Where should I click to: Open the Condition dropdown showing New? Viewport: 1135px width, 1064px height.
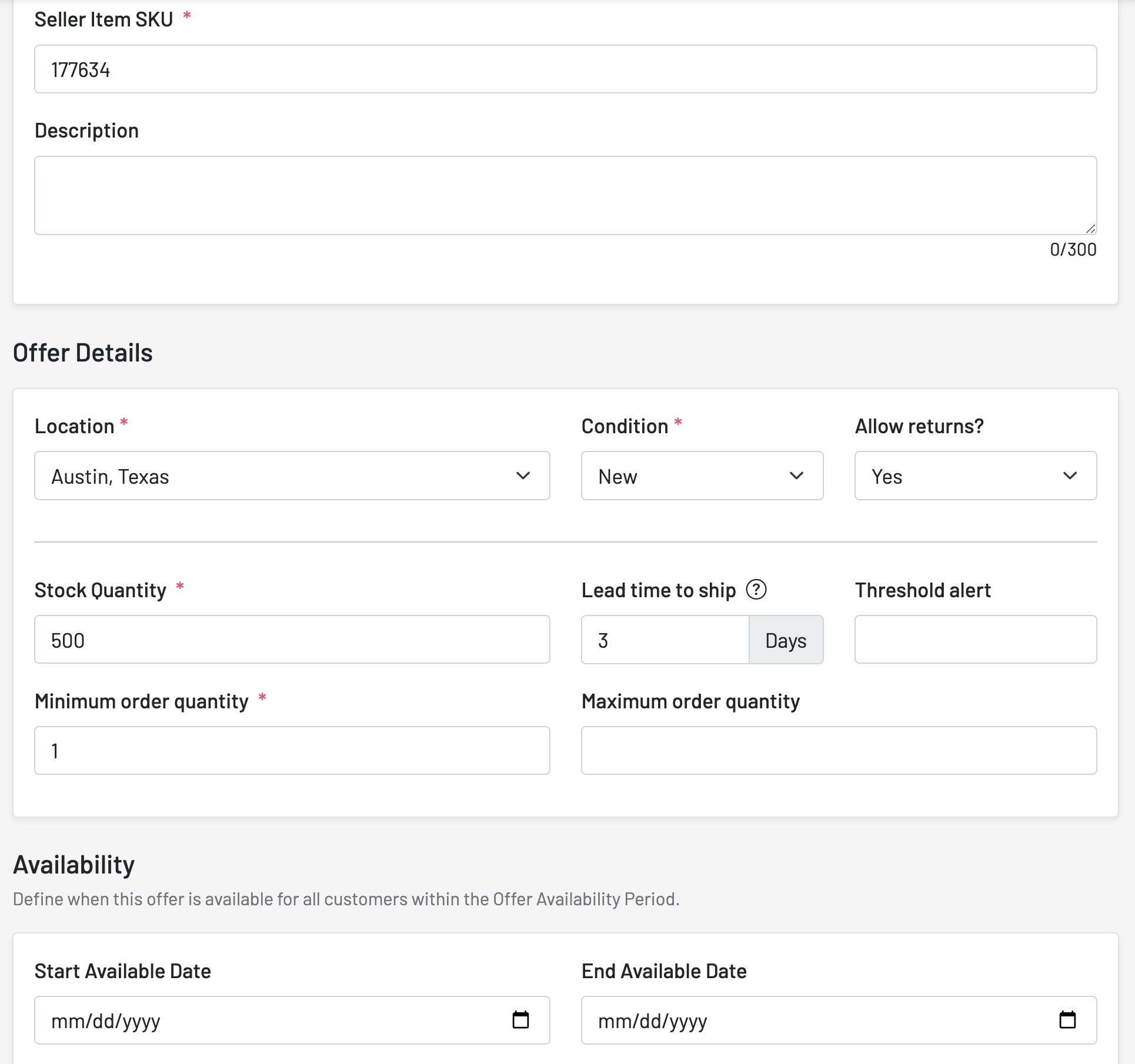coord(702,476)
